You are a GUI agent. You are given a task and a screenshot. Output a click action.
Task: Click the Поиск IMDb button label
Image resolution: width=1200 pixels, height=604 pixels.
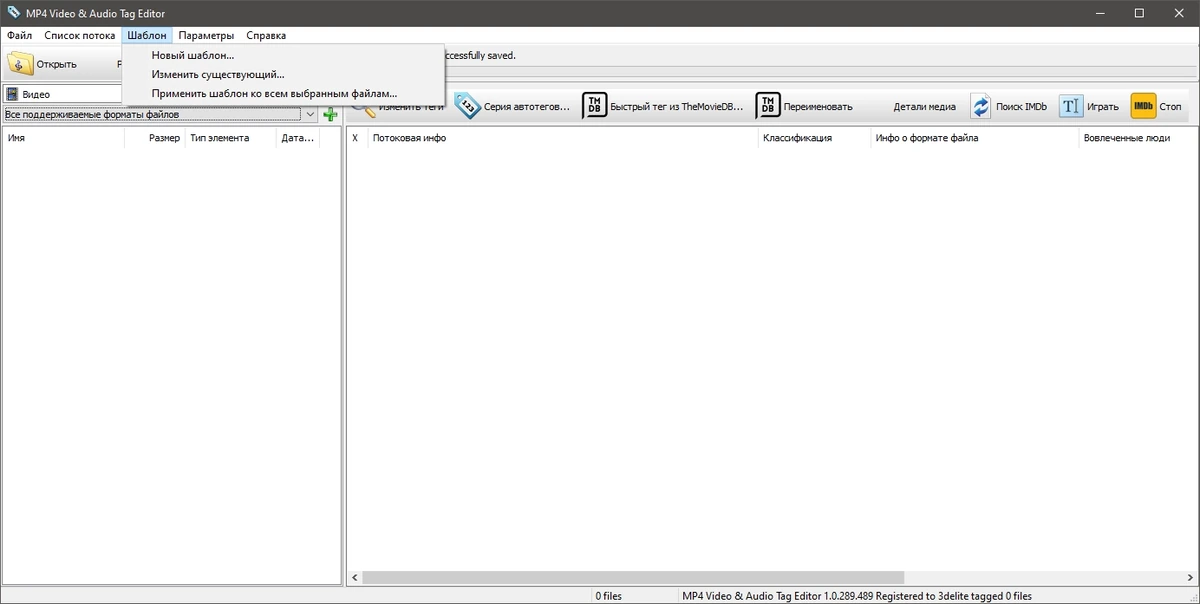click(1021, 107)
